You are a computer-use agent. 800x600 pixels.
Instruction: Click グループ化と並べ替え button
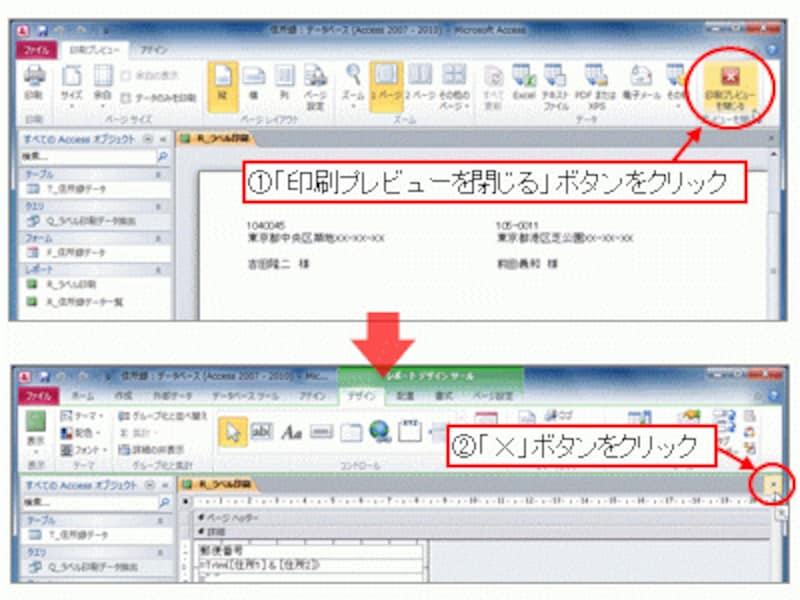click(163, 416)
